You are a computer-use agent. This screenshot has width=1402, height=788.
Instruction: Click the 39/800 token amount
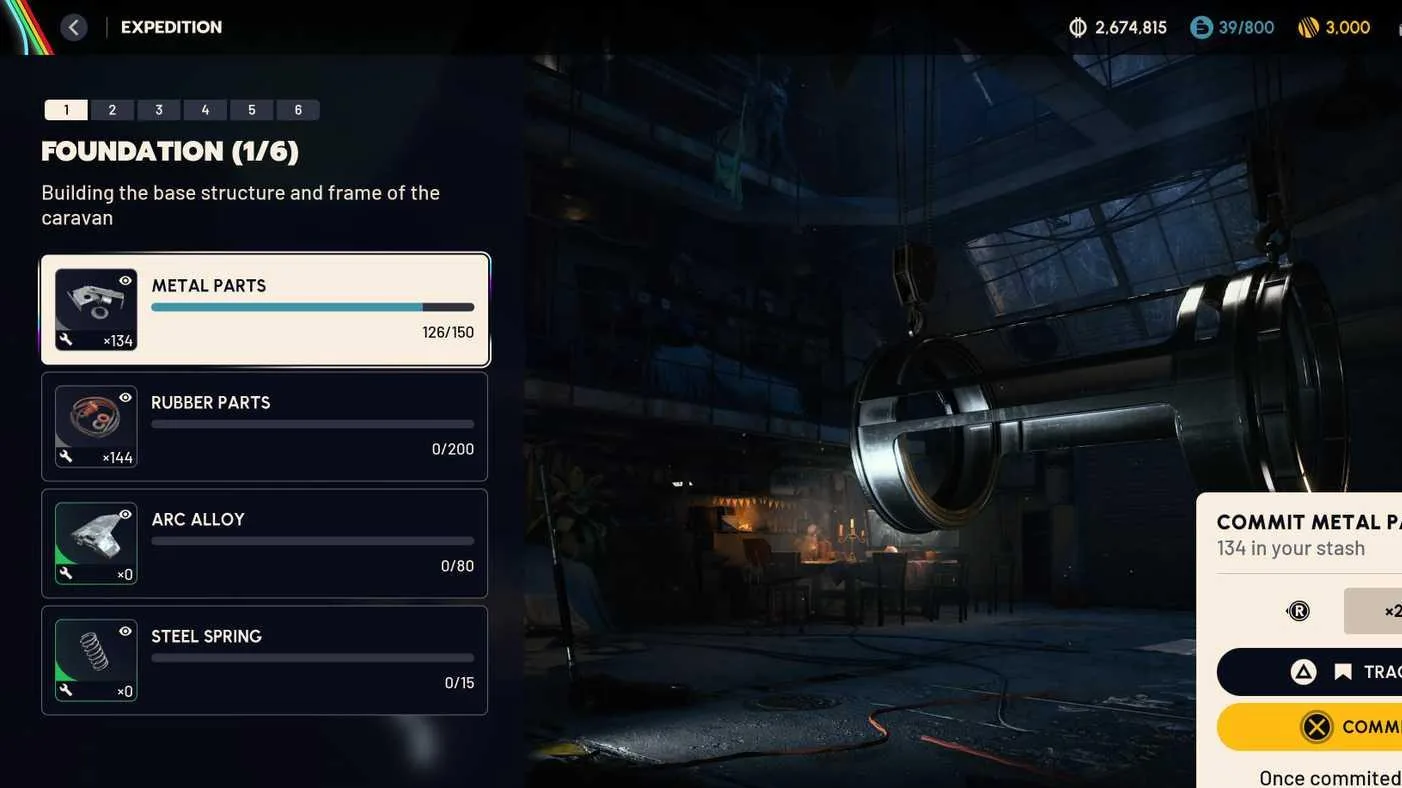tap(1246, 28)
